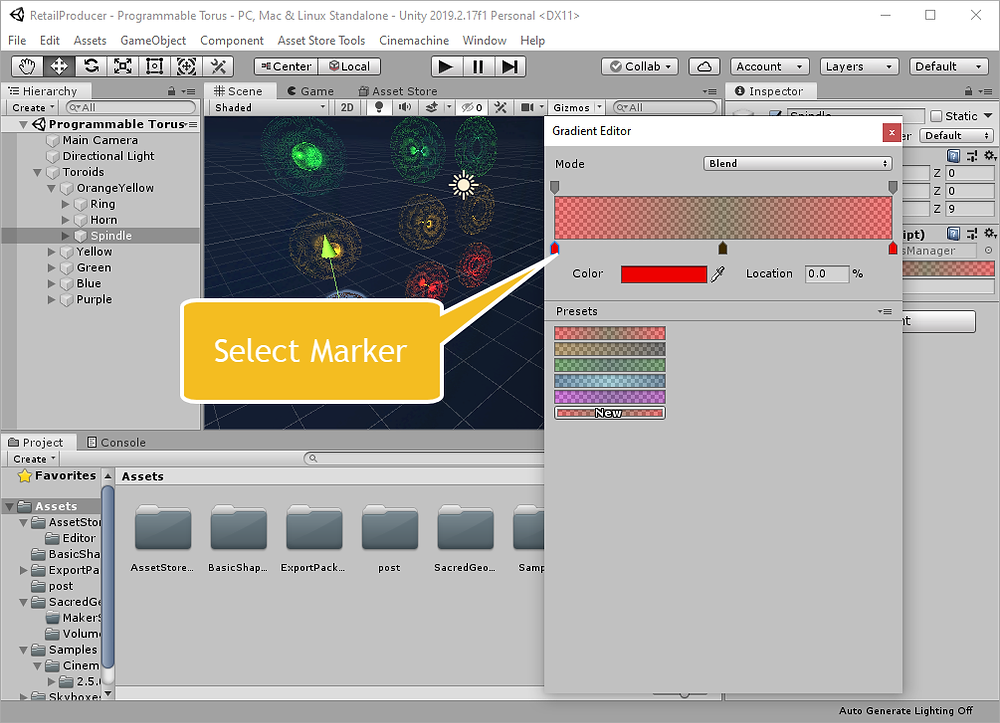Open scene camera settings icon
Screen dimensions: 1000x723
[527, 107]
